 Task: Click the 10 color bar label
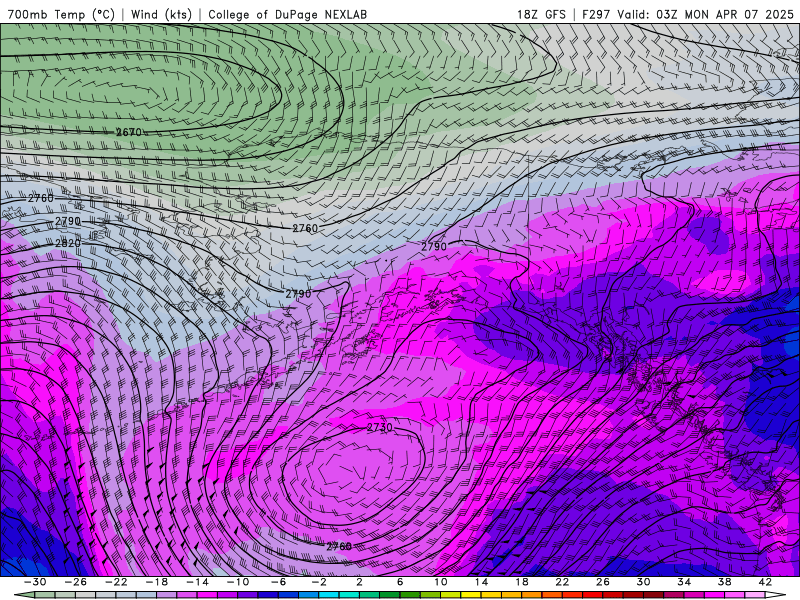click(x=441, y=582)
